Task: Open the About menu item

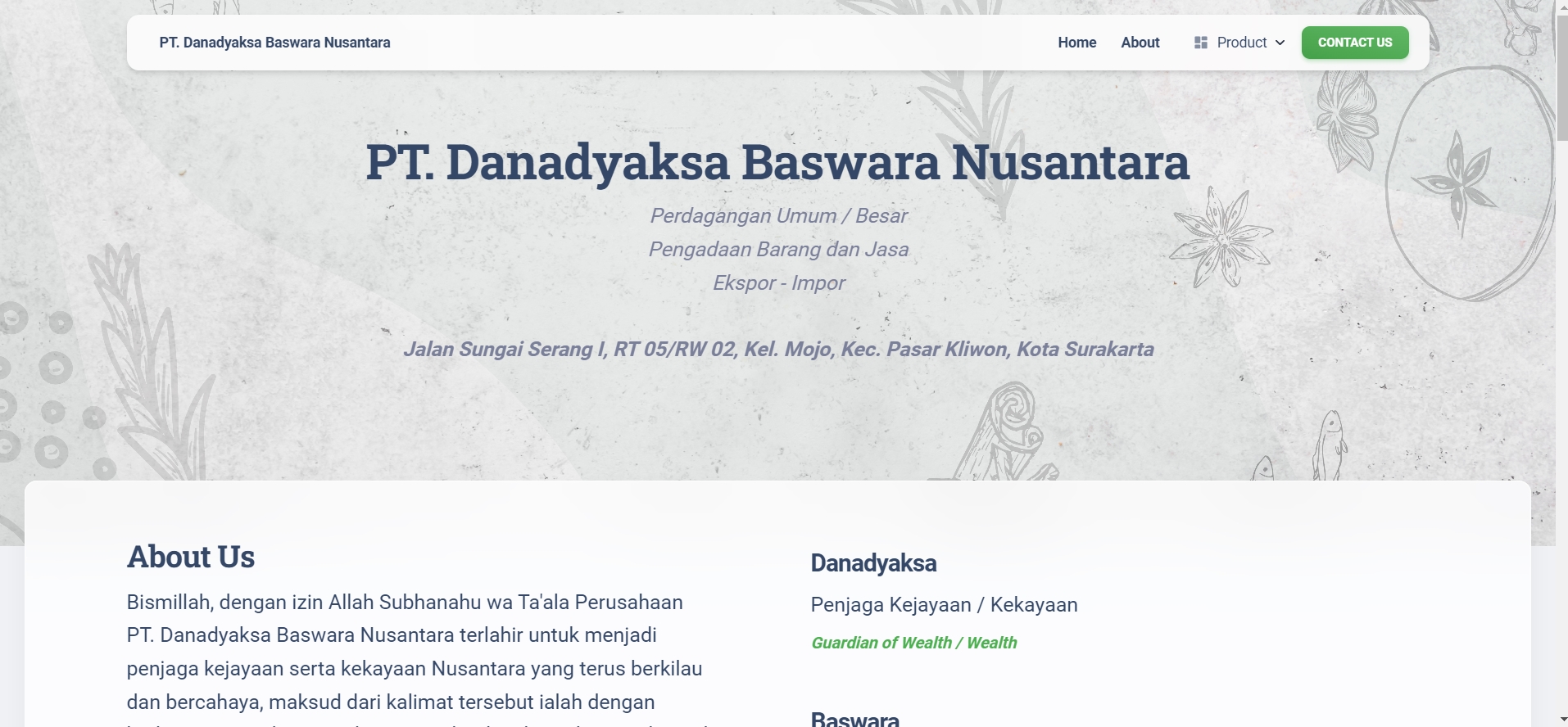Action: tap(1140, 43)
